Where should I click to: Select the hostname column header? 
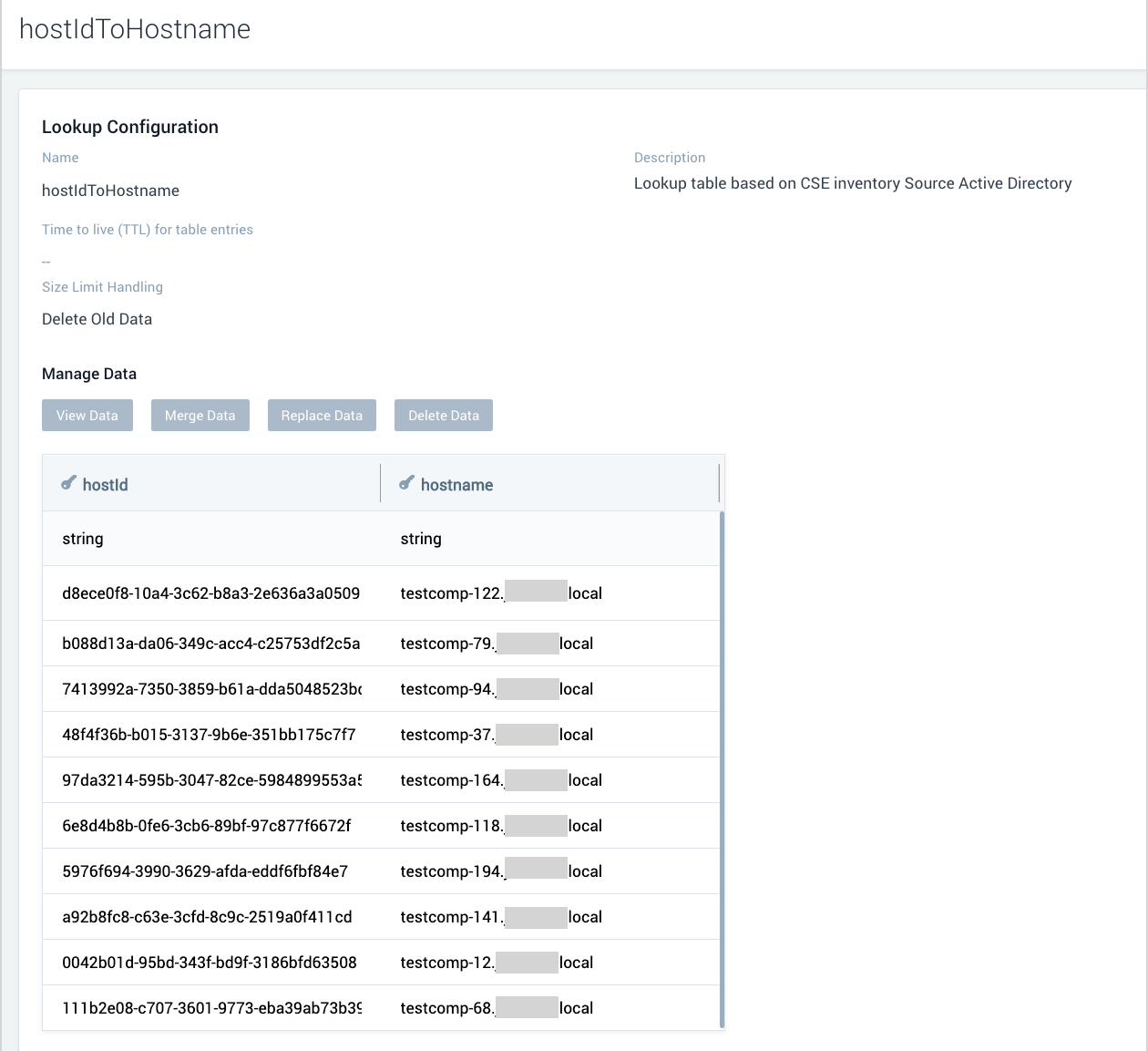click(456, 484)
